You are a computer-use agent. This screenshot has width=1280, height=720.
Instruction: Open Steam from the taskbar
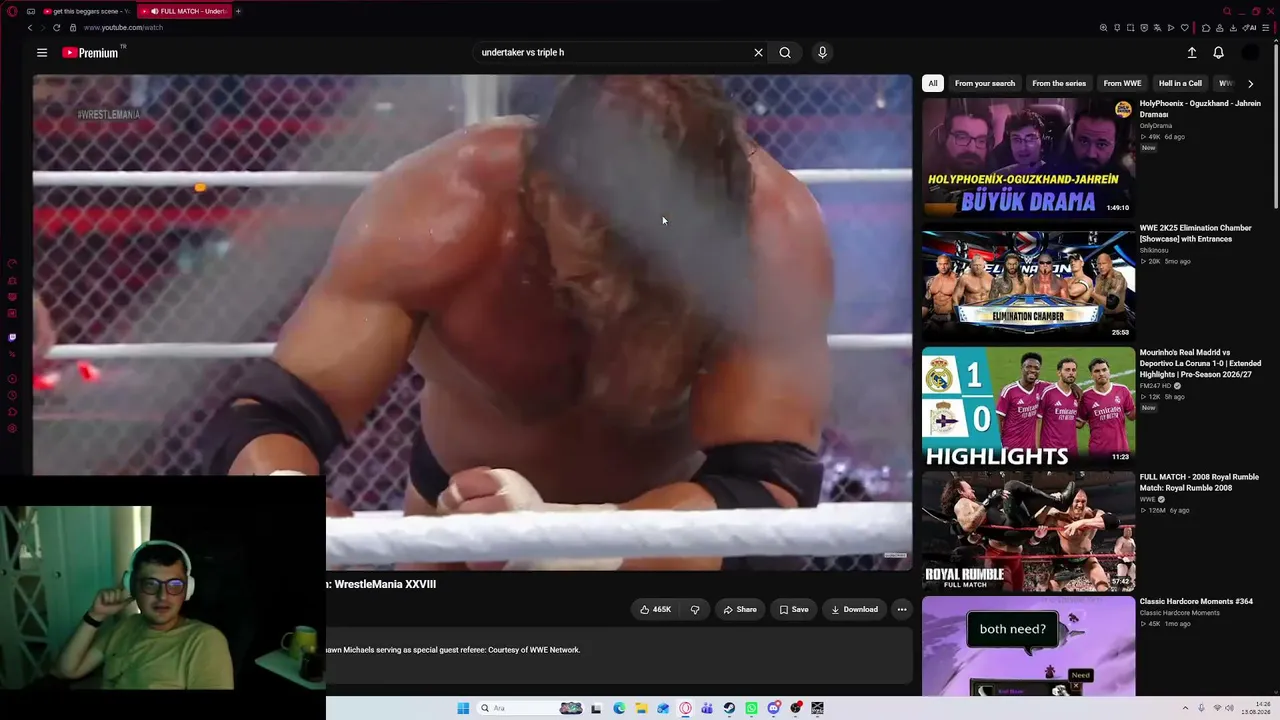[x=729, y=708]
